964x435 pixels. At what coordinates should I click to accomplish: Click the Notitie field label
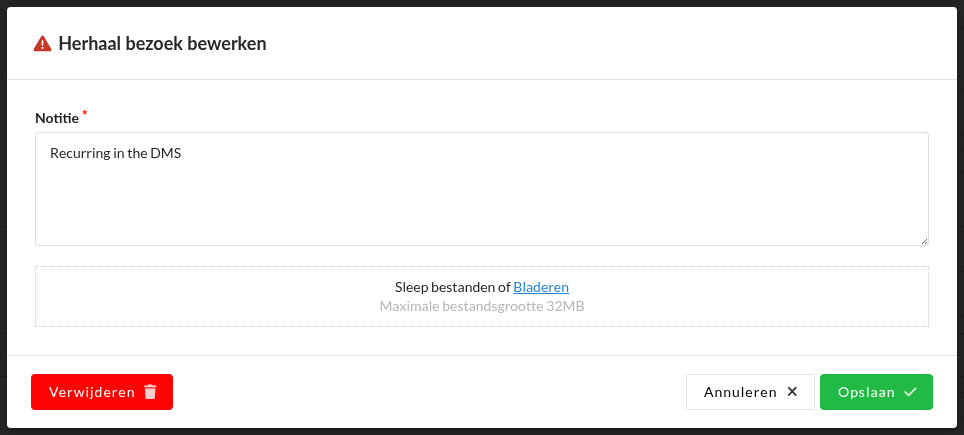56,118
